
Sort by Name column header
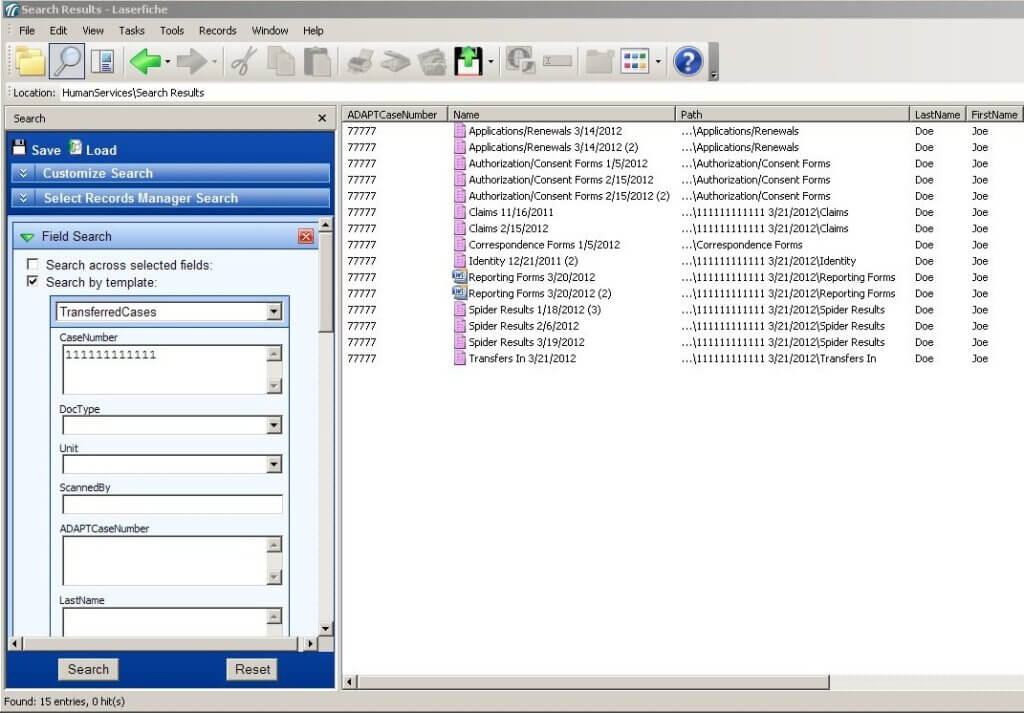point(561,114)
